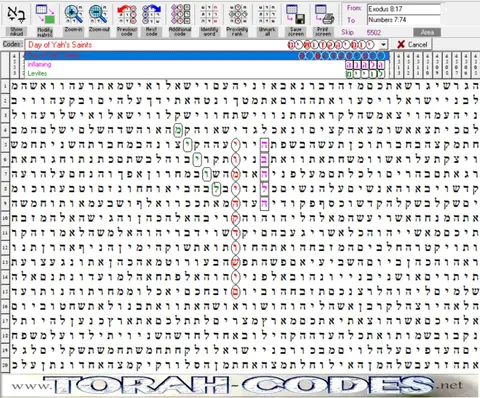This screenshot has height=398, width=480.
Task: Click row number 20 header
Action: tap(5, 364)
